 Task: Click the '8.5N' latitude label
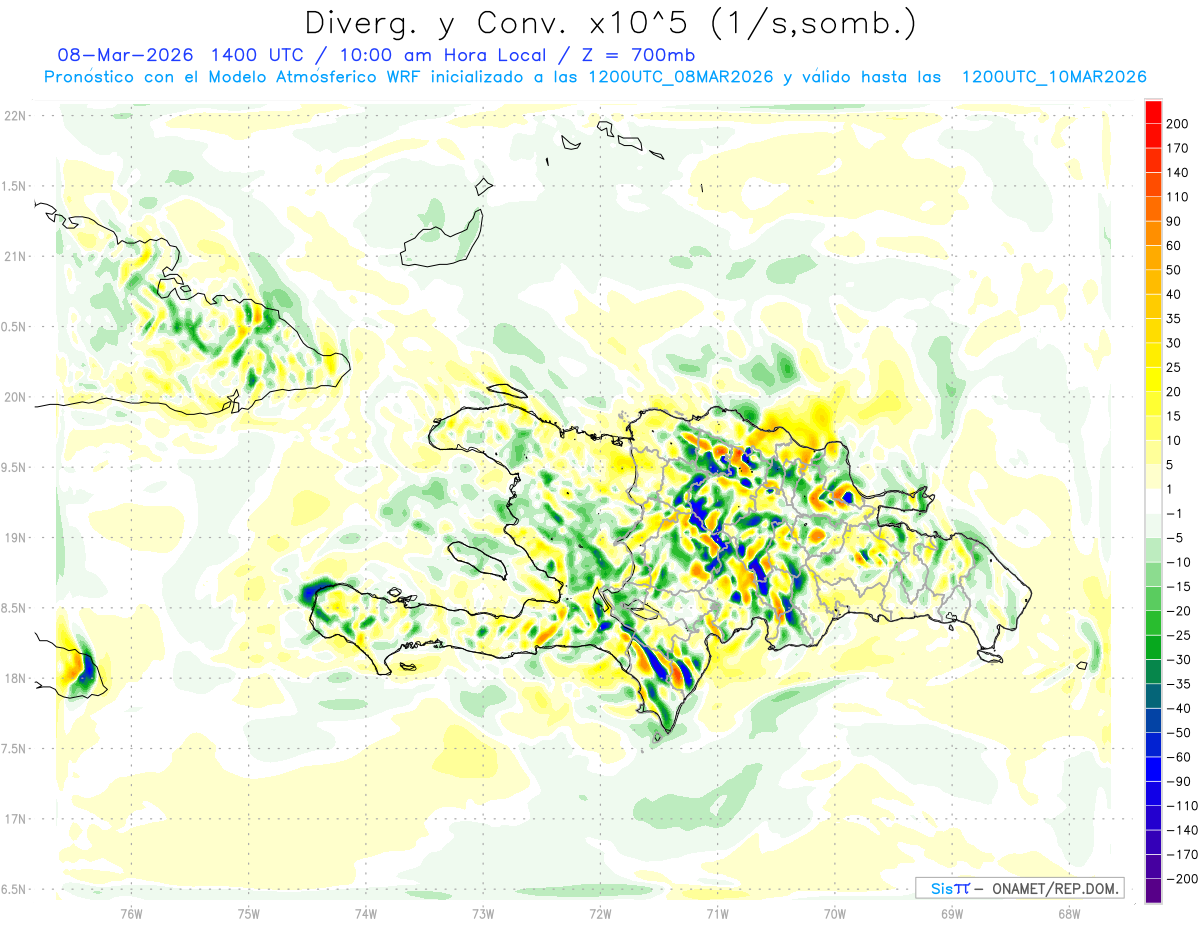click(15, 608)
